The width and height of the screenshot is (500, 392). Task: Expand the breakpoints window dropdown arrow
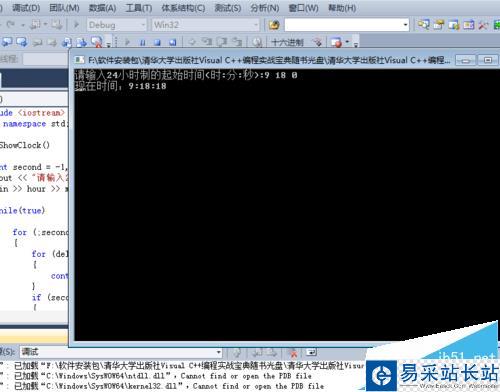(347, 42)
